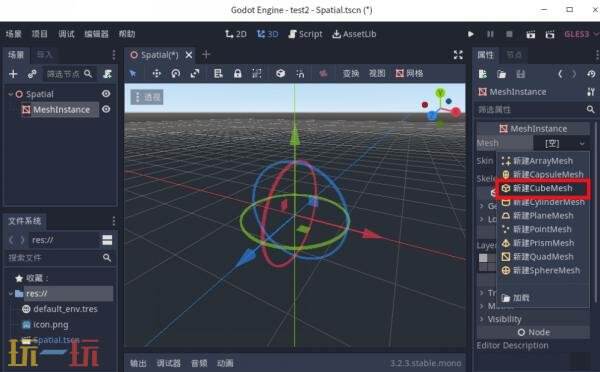The image size is (600, 372).
Task: Switch to the 2D workspace
Action: pos(236,34)
